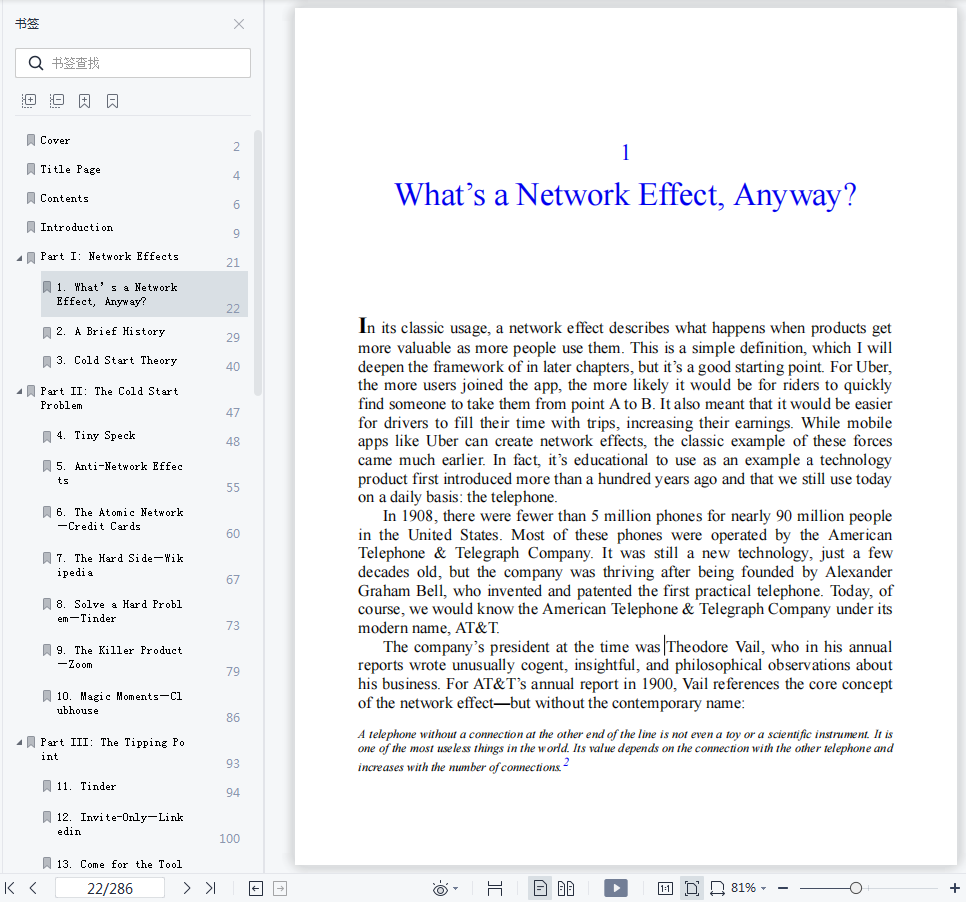This screenshot has width=966, height=902.
Task: Click the zoom slider handle
Action: coord(856,888)
